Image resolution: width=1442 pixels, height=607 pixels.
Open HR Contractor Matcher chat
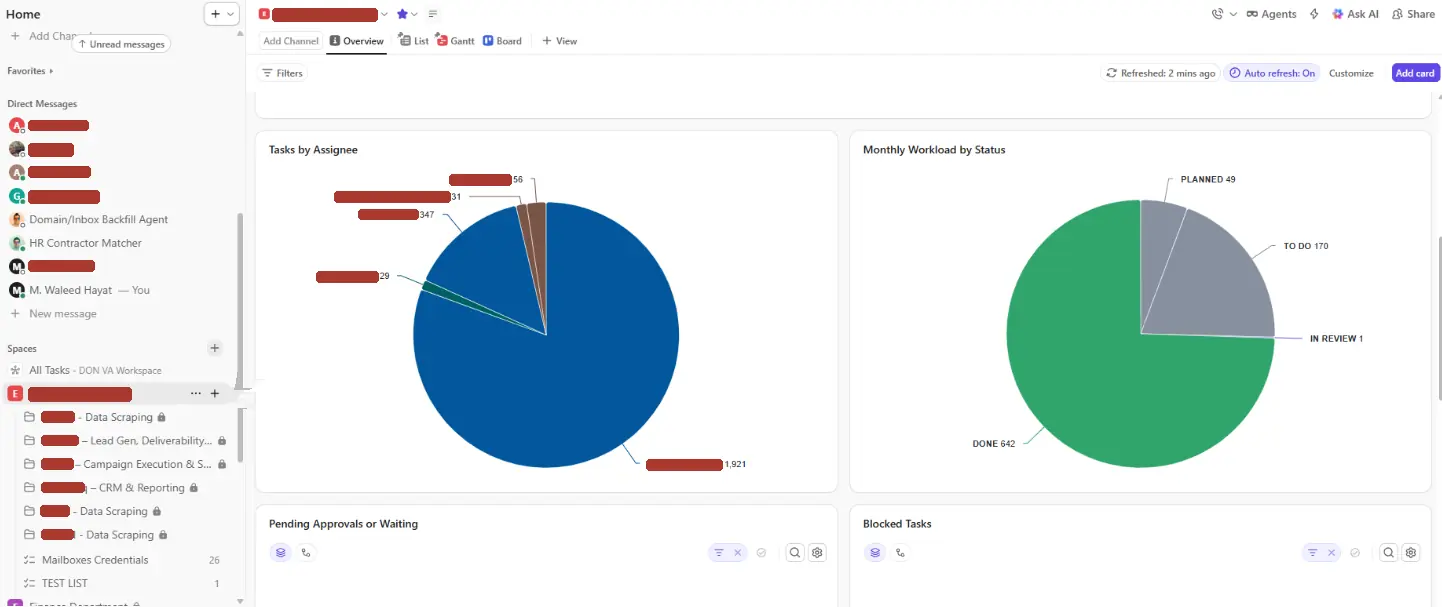point(85,243)
